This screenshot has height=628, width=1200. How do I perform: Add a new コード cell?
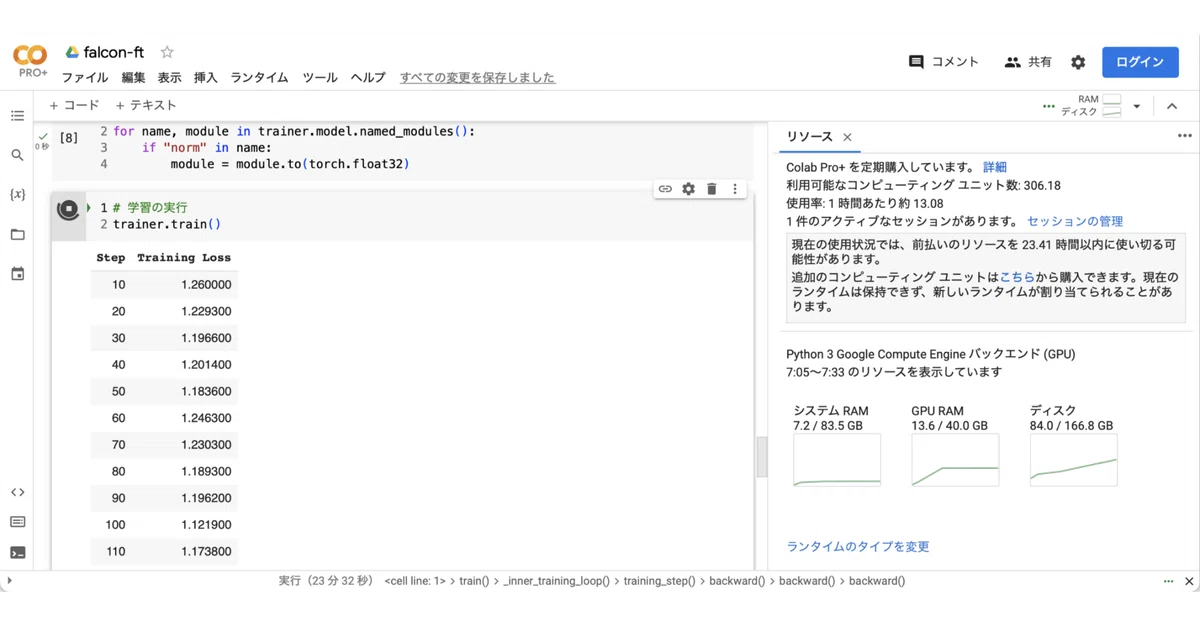(74, 105)
